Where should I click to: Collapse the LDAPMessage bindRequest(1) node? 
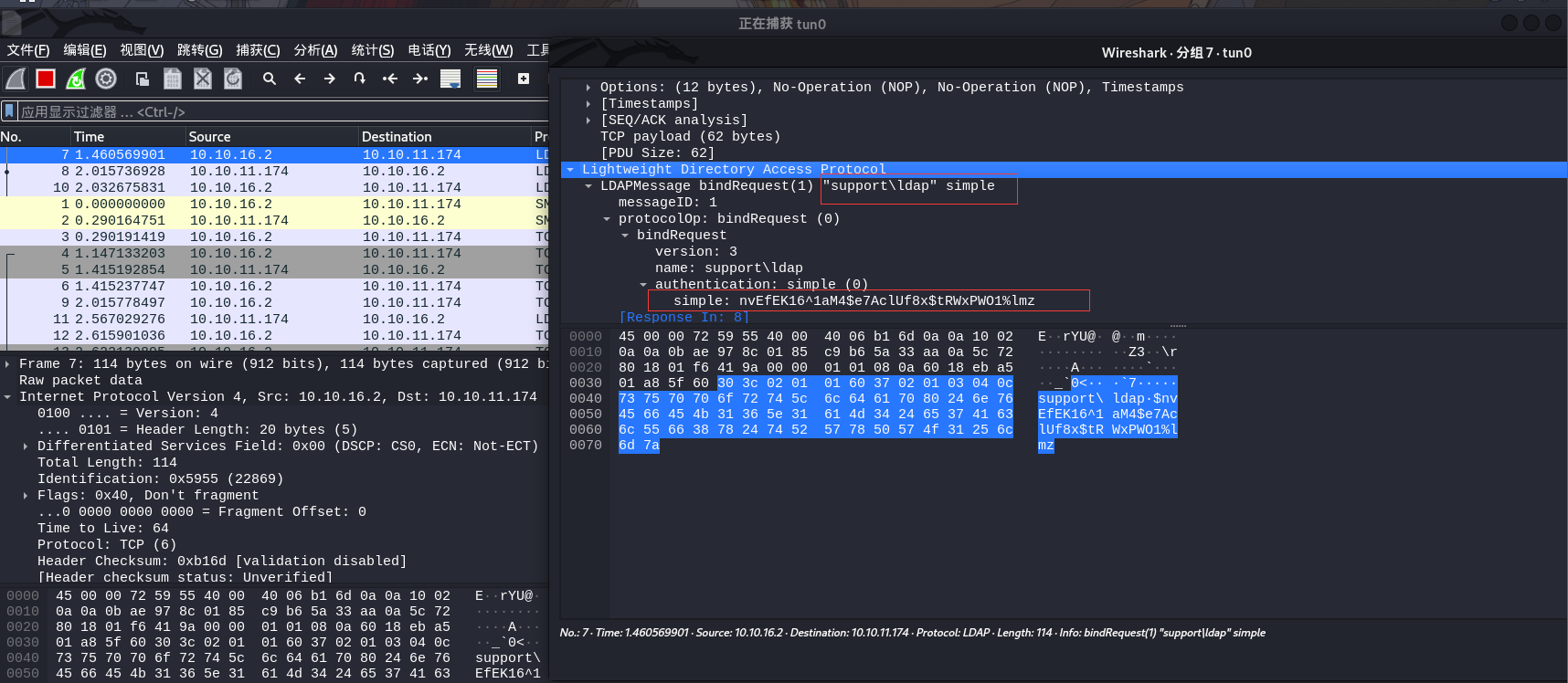pyautogui.click(x=588, y=186)
